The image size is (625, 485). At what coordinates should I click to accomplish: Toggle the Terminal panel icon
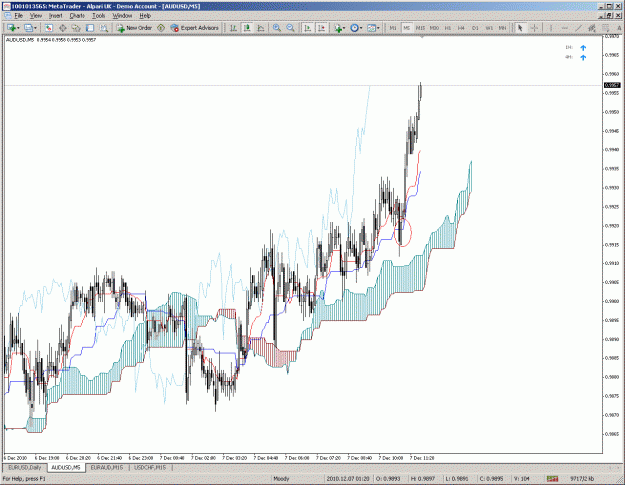90,28
